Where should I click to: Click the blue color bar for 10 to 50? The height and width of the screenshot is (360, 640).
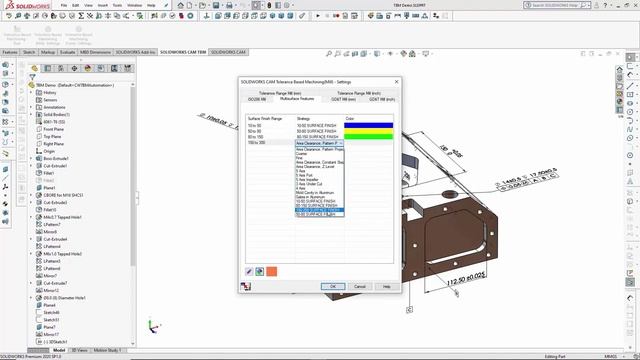pyautogui.click(x=369, y=126)
